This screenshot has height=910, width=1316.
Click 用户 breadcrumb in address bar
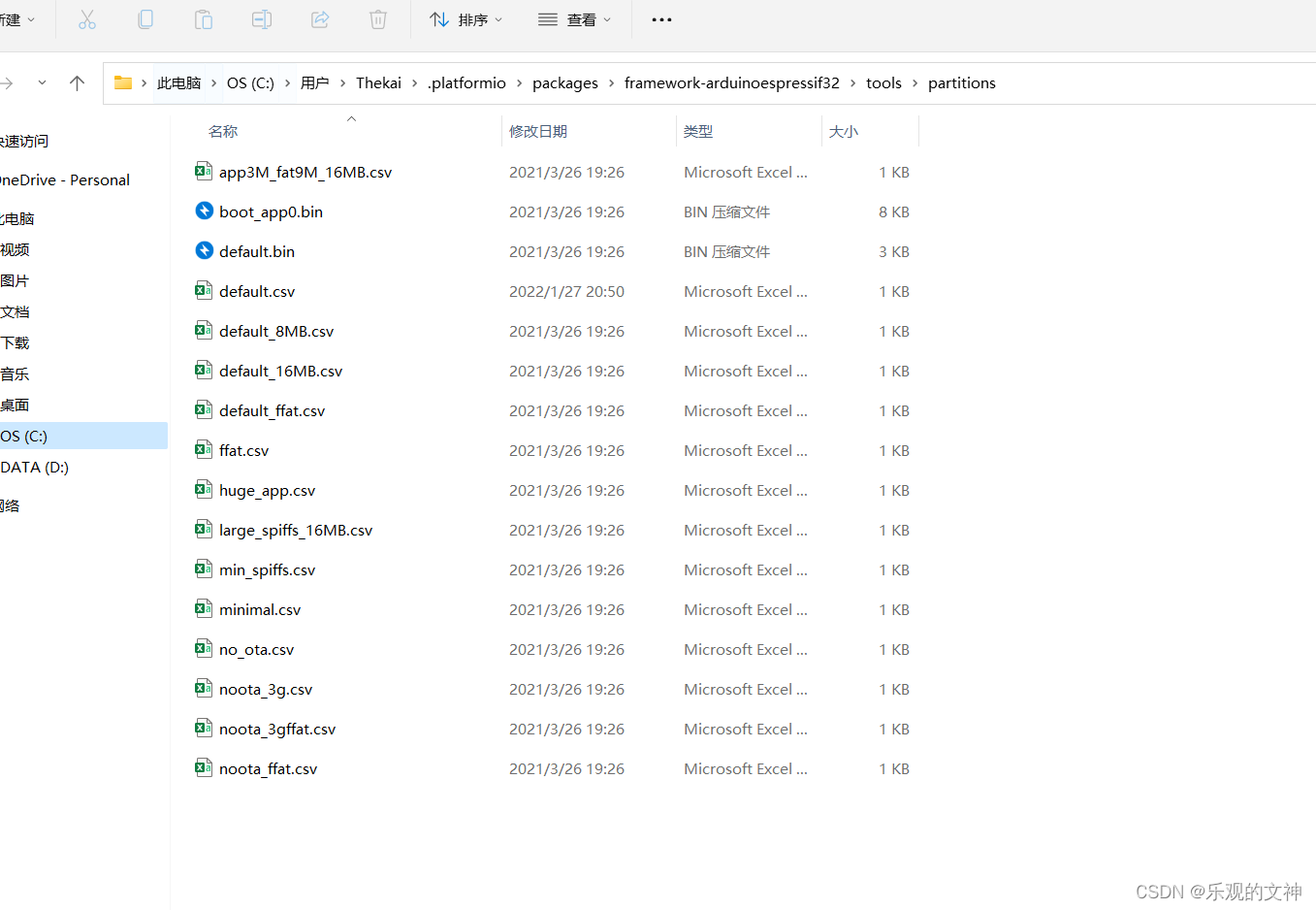pos(314,83)
